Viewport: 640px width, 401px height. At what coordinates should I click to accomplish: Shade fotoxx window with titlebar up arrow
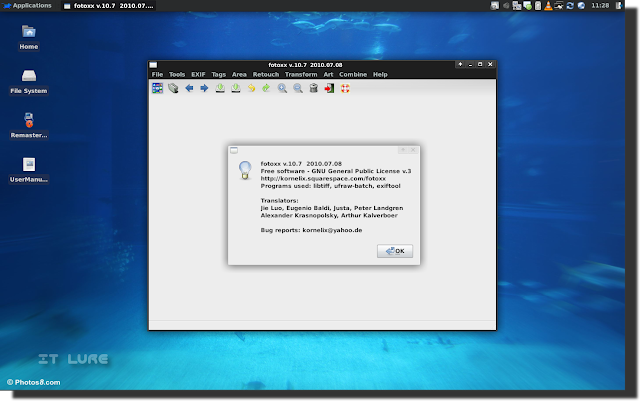460,65
